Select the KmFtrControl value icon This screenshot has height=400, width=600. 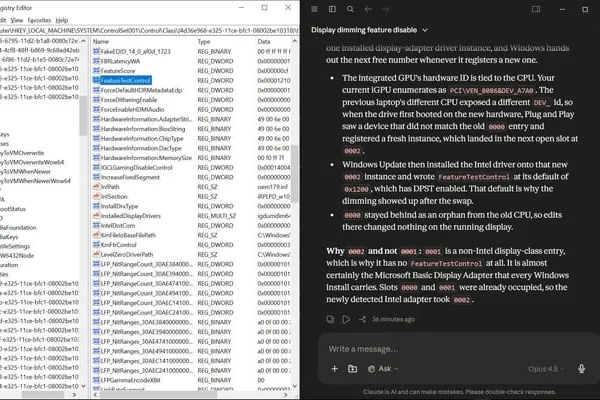pyautogui.click(x=96, y=244)
